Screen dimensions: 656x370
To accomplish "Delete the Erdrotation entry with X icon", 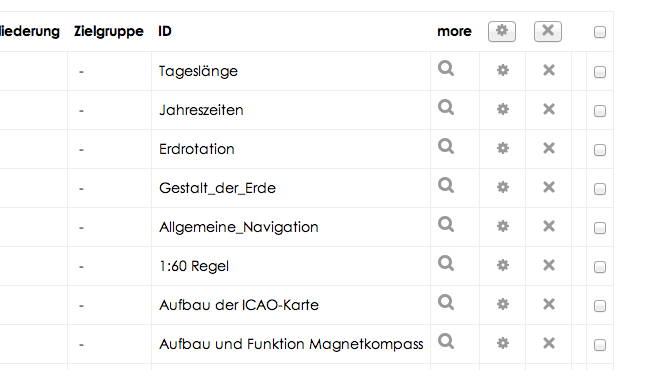I will [548, 148].
